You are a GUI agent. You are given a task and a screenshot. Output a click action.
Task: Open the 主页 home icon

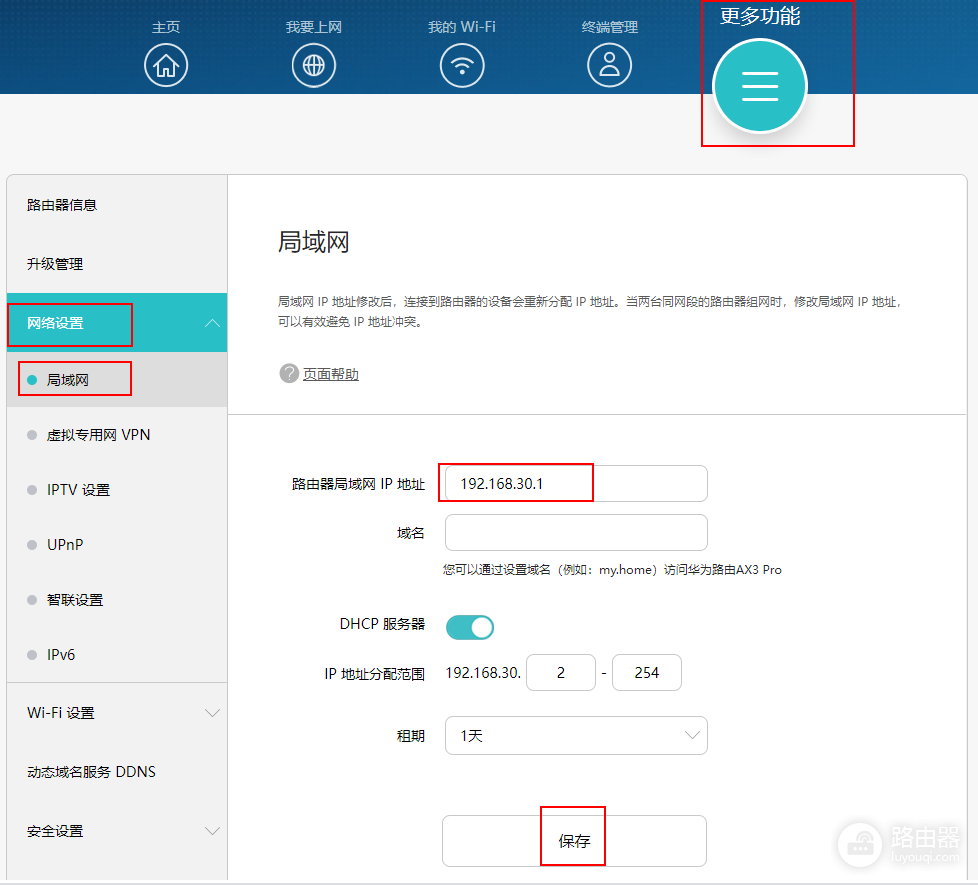(166, 65)
